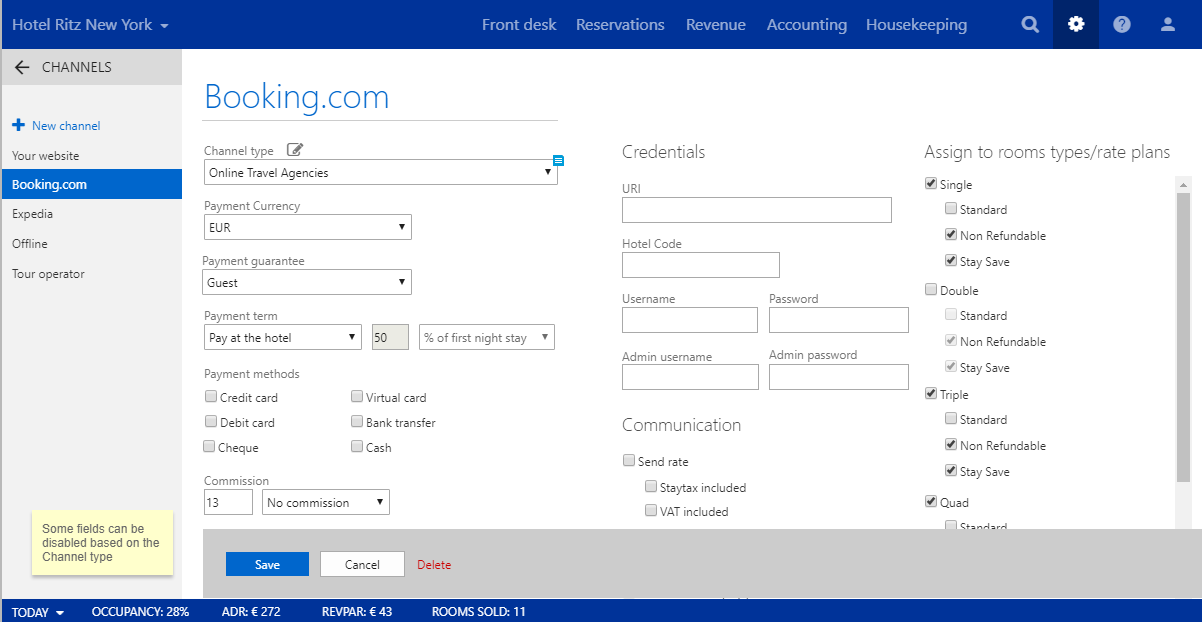Open the Hotel Ritz New York dropdown
The image size is (1202, 622).
click(90, 25)
